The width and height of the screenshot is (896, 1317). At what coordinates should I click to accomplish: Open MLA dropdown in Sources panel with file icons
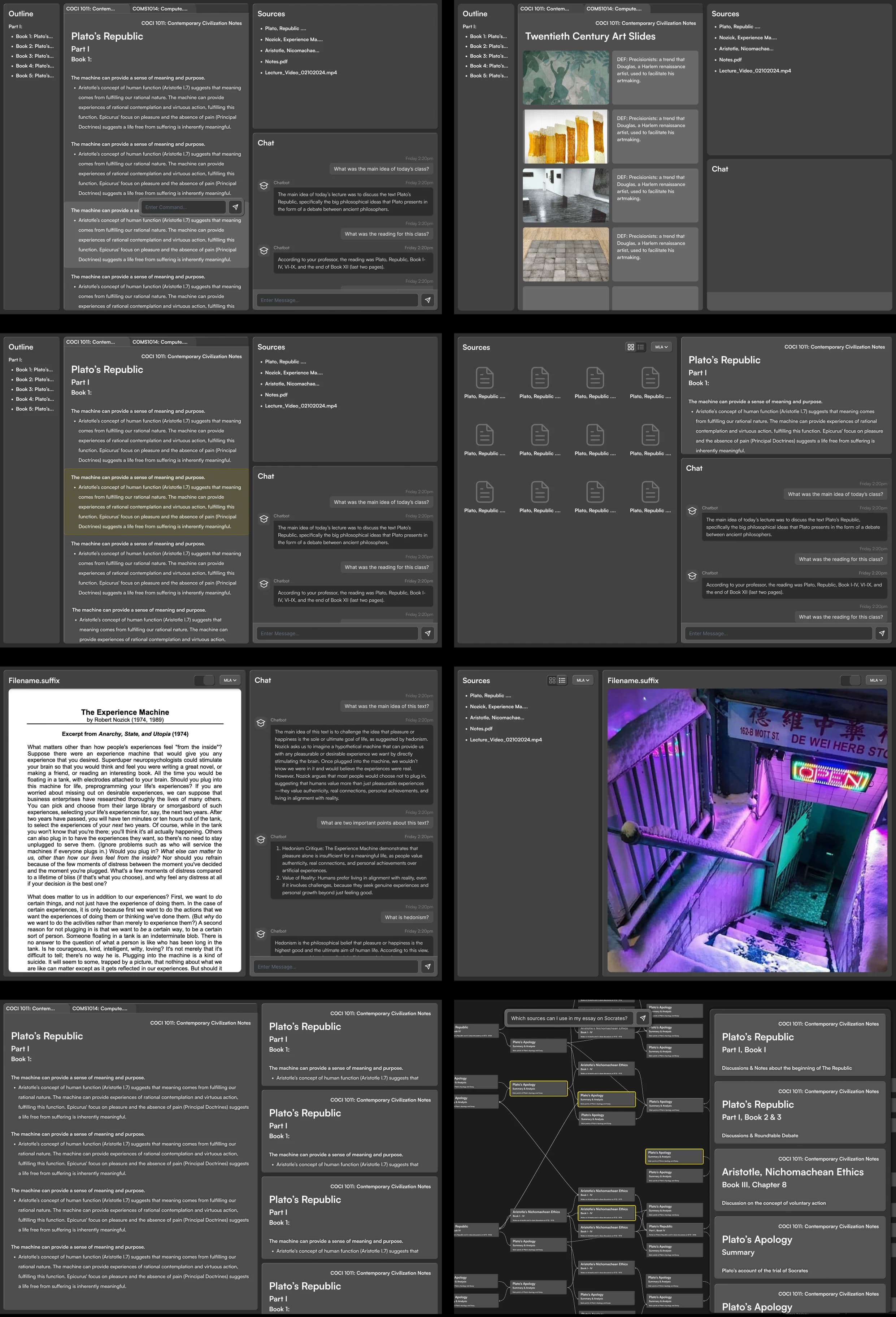pyautogui.click(x=661, y=347)
